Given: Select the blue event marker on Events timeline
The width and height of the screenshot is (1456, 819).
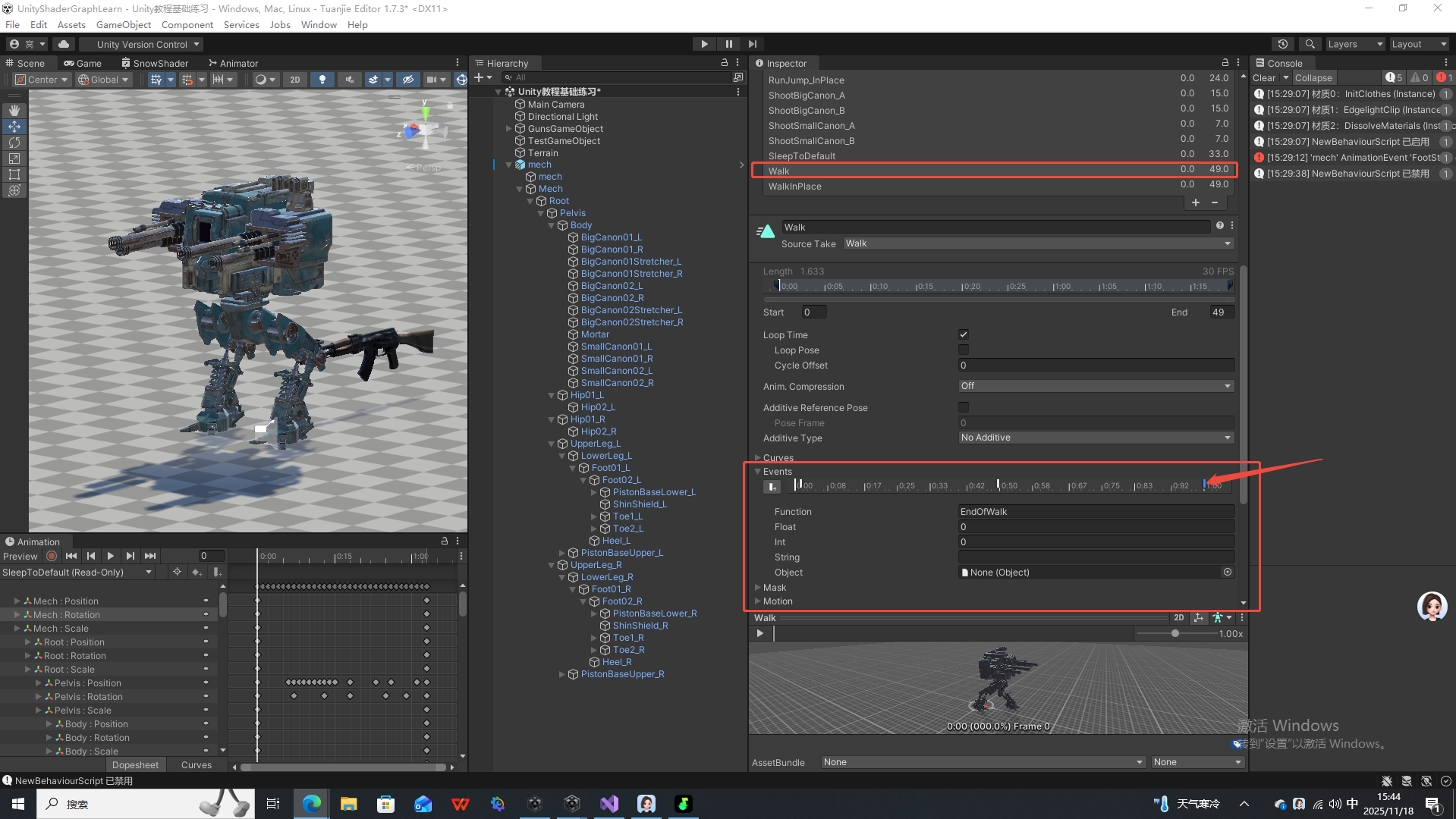Looking at the screenshot, I should [x=1205, y=485].
